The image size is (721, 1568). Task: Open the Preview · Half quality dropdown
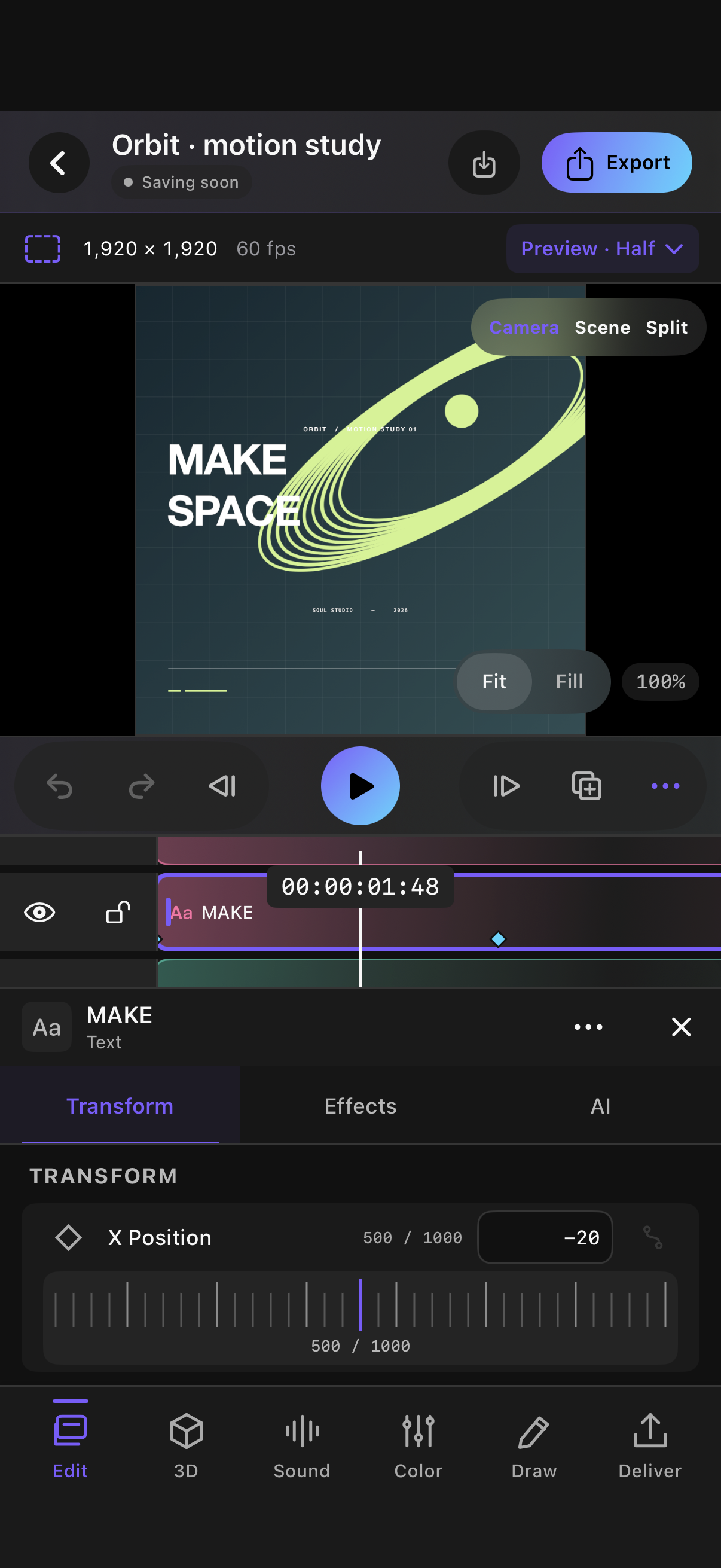[x=603, y=248]
